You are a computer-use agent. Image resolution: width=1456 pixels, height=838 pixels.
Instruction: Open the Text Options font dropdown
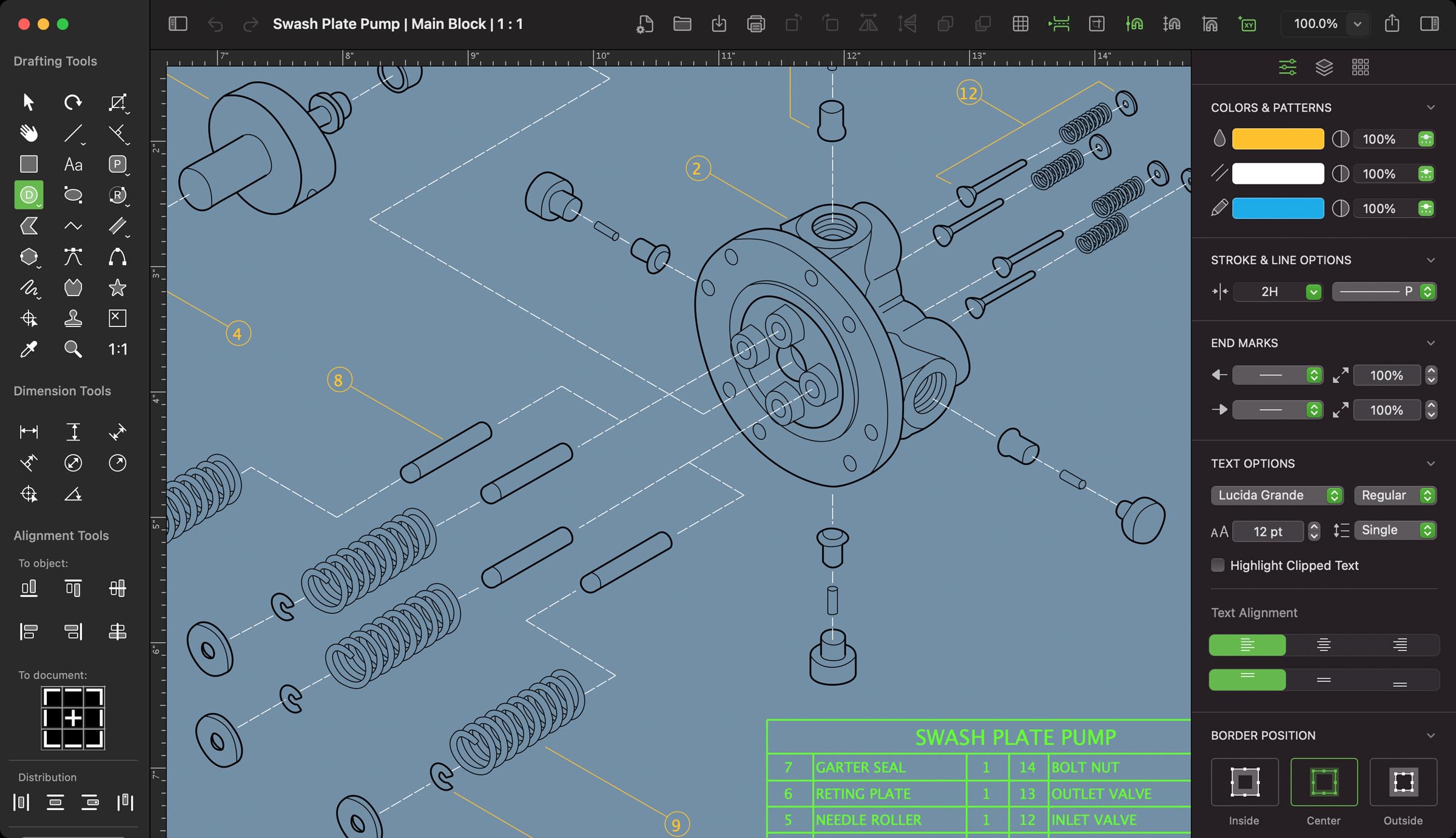tap(1275, 494)
